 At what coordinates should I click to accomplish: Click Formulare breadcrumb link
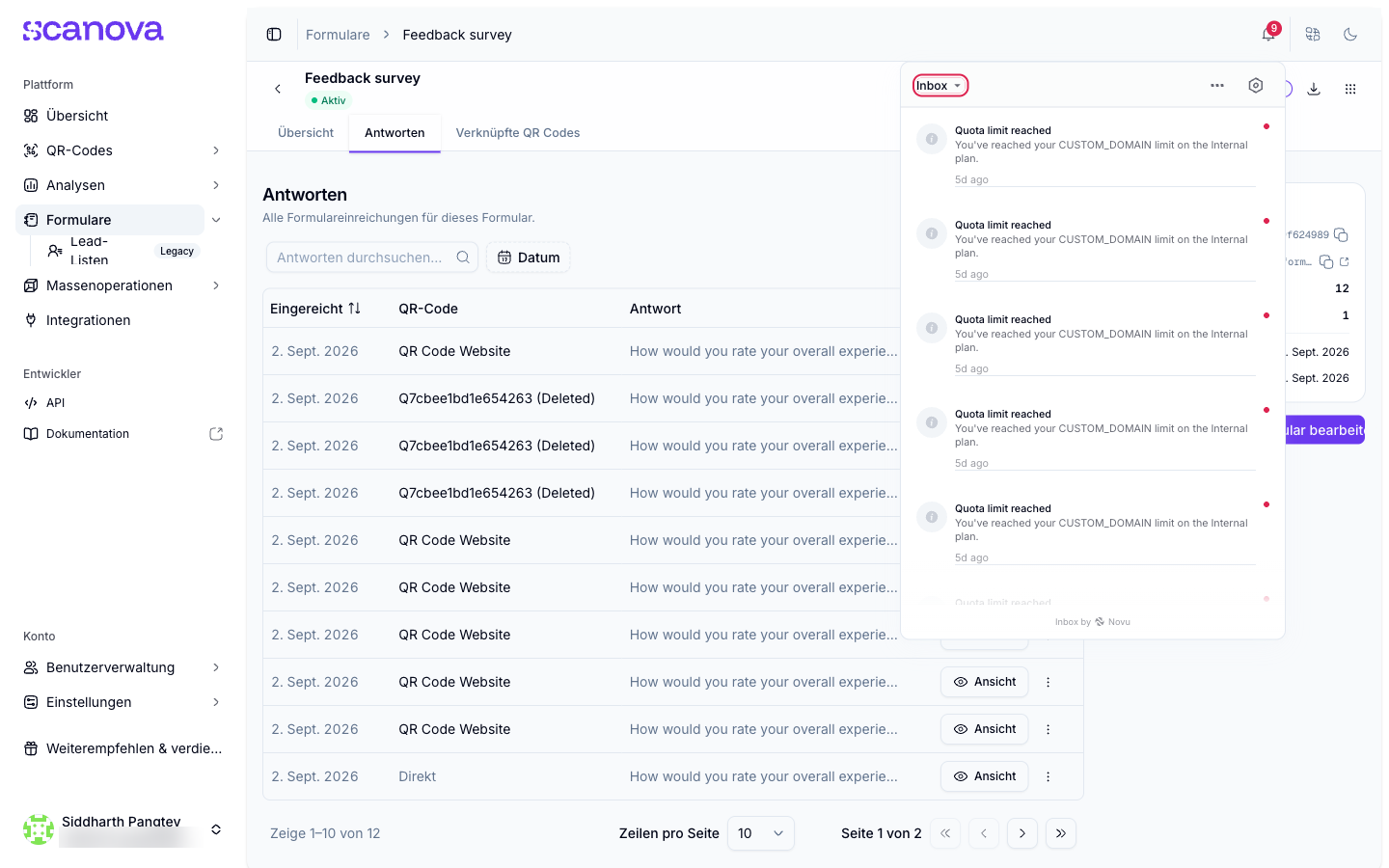pos(338,35)
